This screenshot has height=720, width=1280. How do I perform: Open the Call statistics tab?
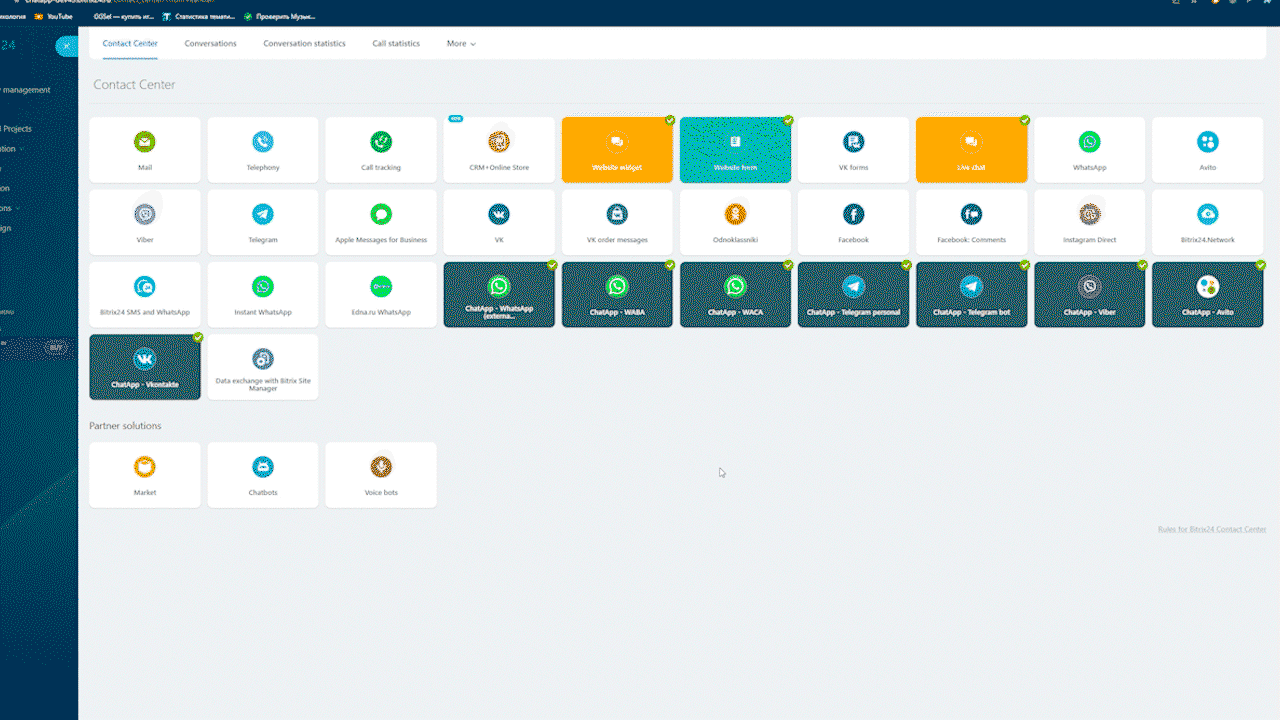pyautogui.click(x=396, y=44)
